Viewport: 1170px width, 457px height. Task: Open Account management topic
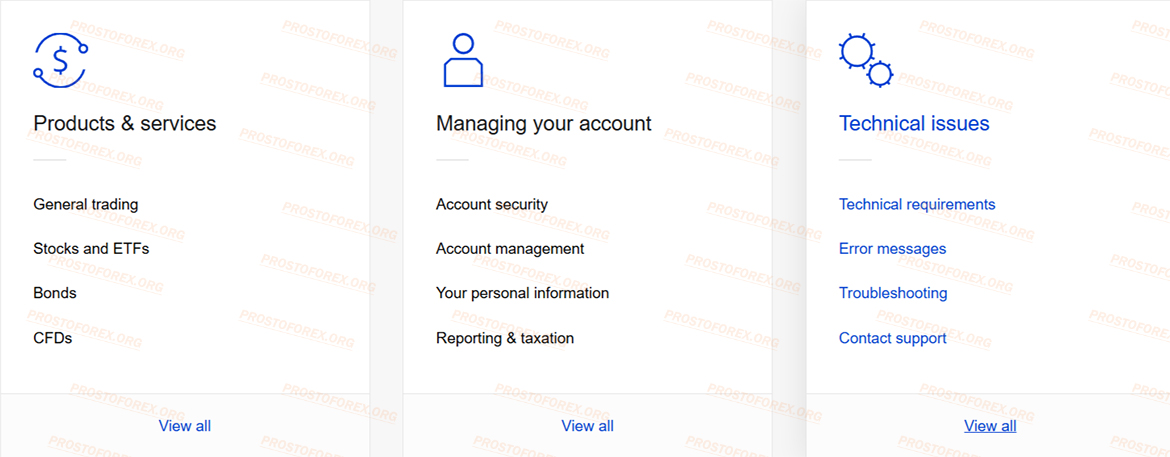[x=510, y=249]
